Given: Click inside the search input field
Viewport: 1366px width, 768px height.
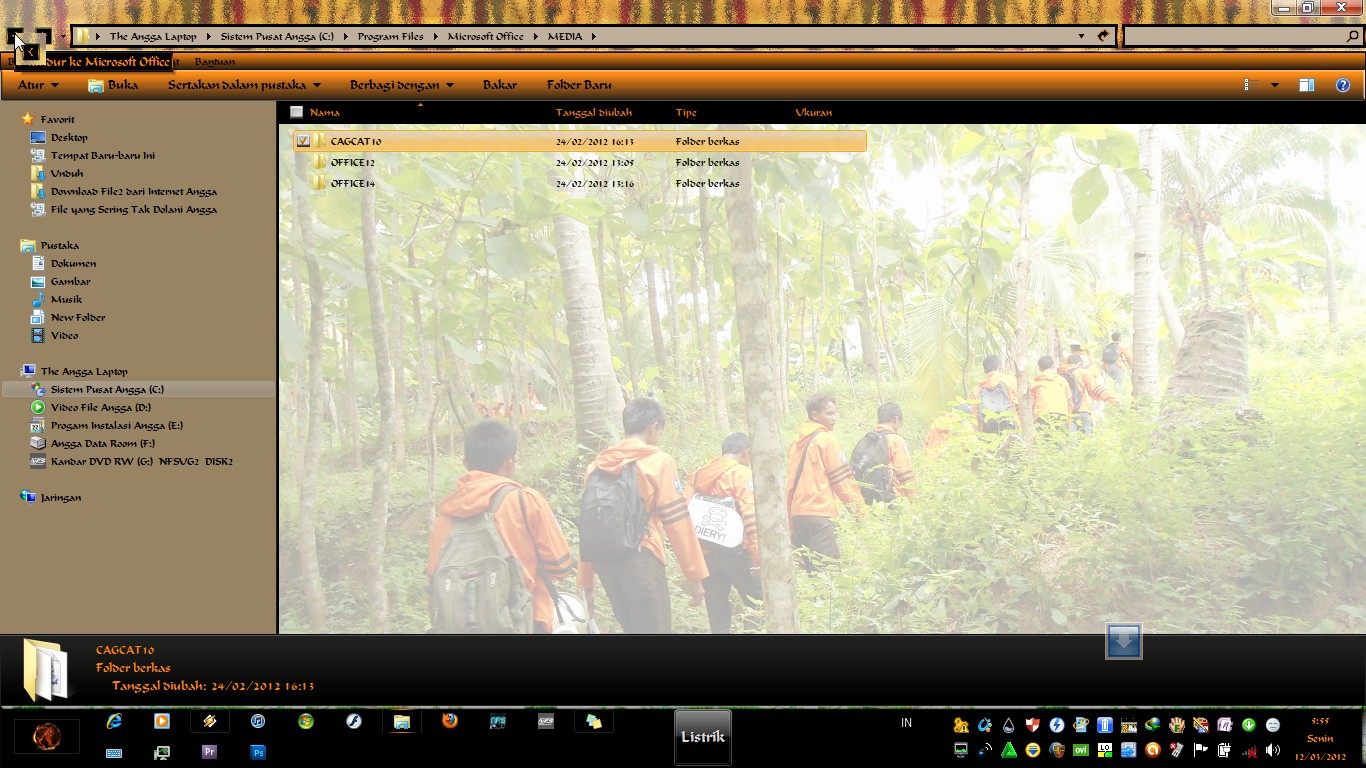Looking at the screenshot, I should point(1234,36).
